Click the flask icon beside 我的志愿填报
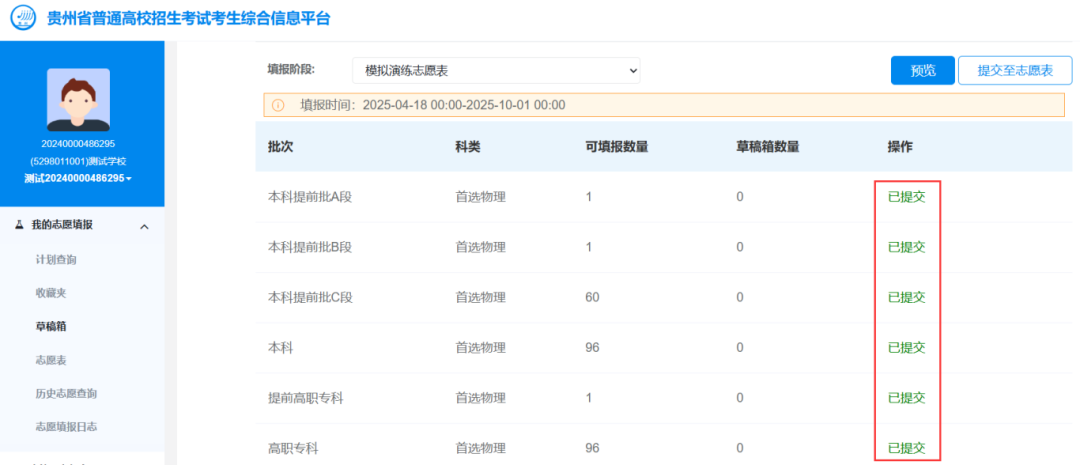The height and width of the screenshot is (465, 1080). [20, 225]
